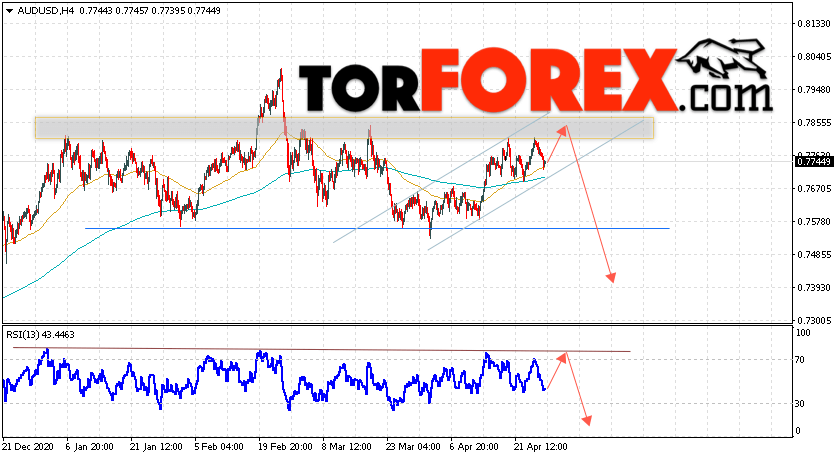This screenshot has width=838, height=458.
Task: Click the RSI scale value 0
Action: tap(798, 431)
